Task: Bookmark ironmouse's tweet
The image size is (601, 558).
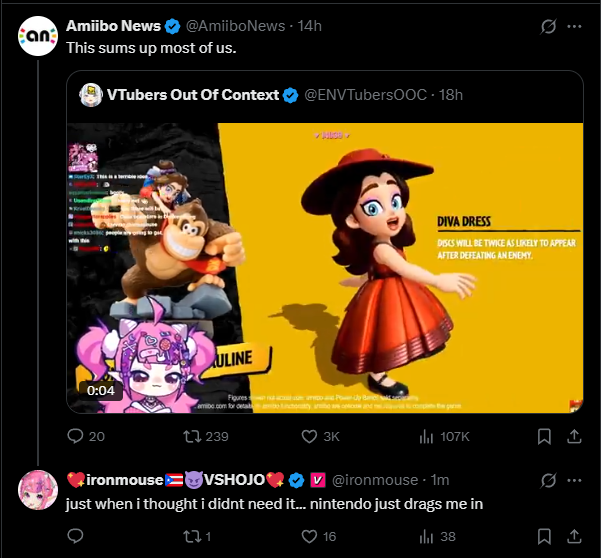Action: click(544, 537)
